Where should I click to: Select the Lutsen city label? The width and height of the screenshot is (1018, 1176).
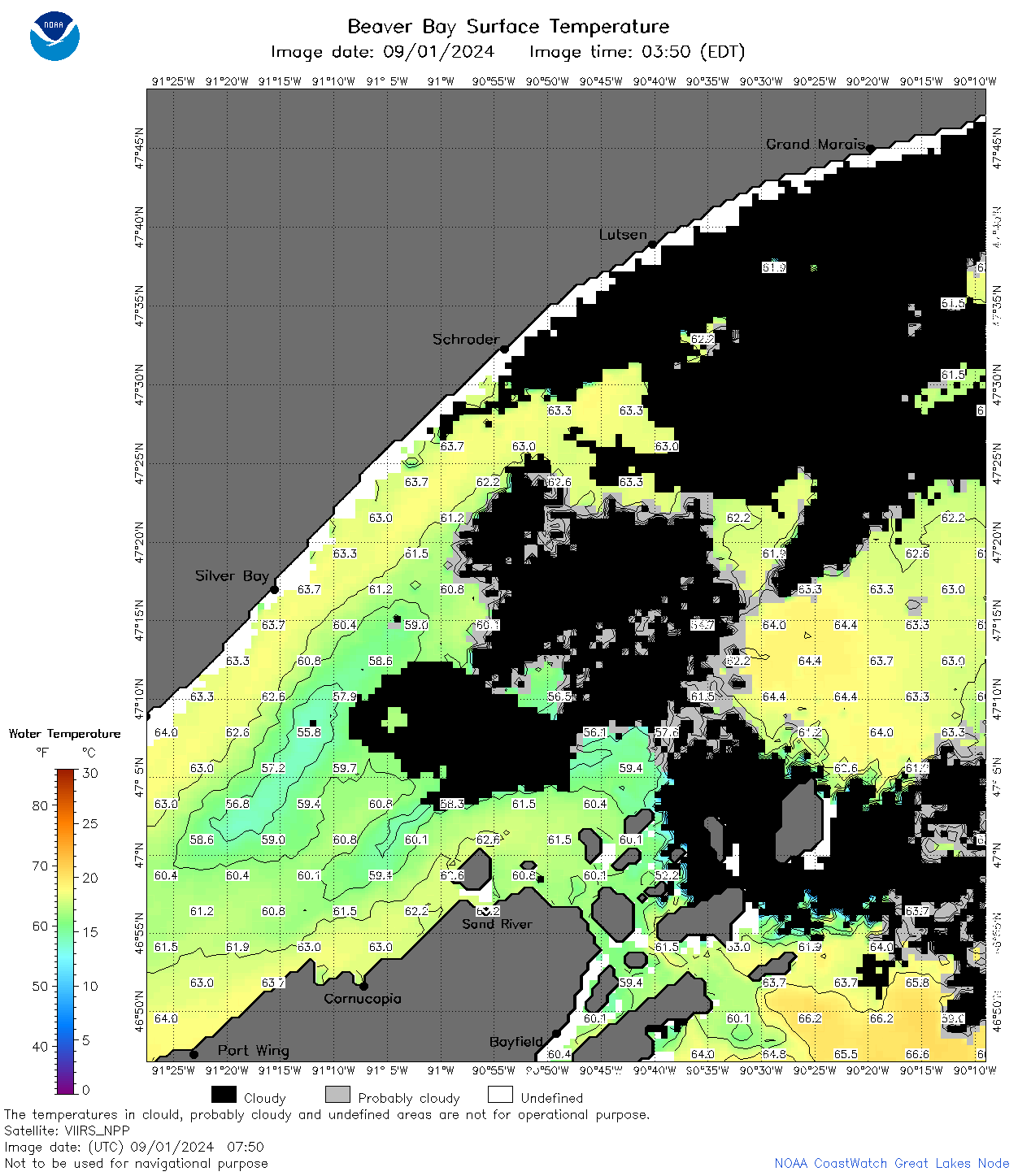[x=623, y=234]
